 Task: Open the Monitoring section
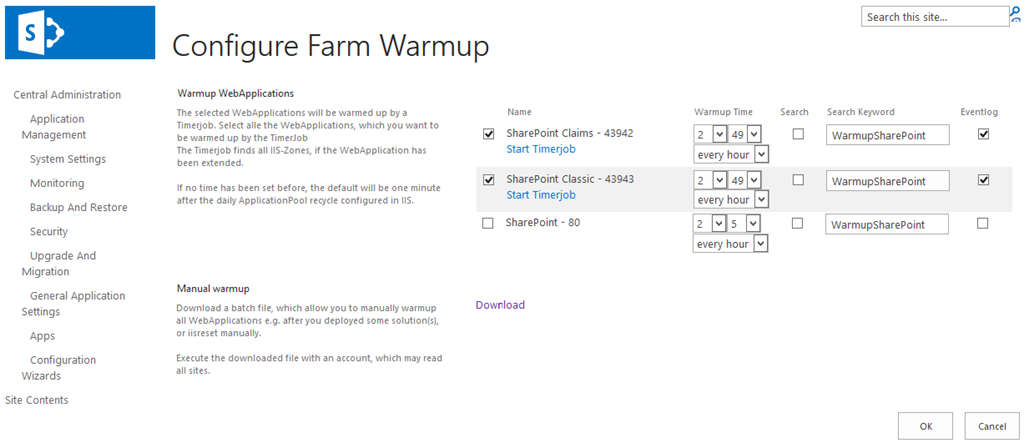coord(57,183)
